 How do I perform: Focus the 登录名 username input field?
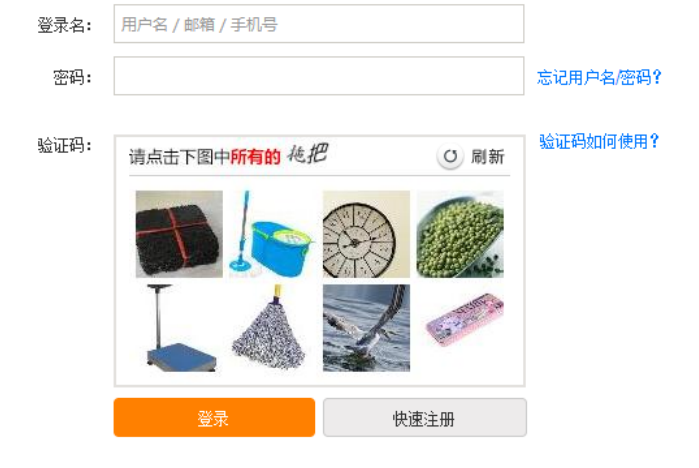[319, 24]
